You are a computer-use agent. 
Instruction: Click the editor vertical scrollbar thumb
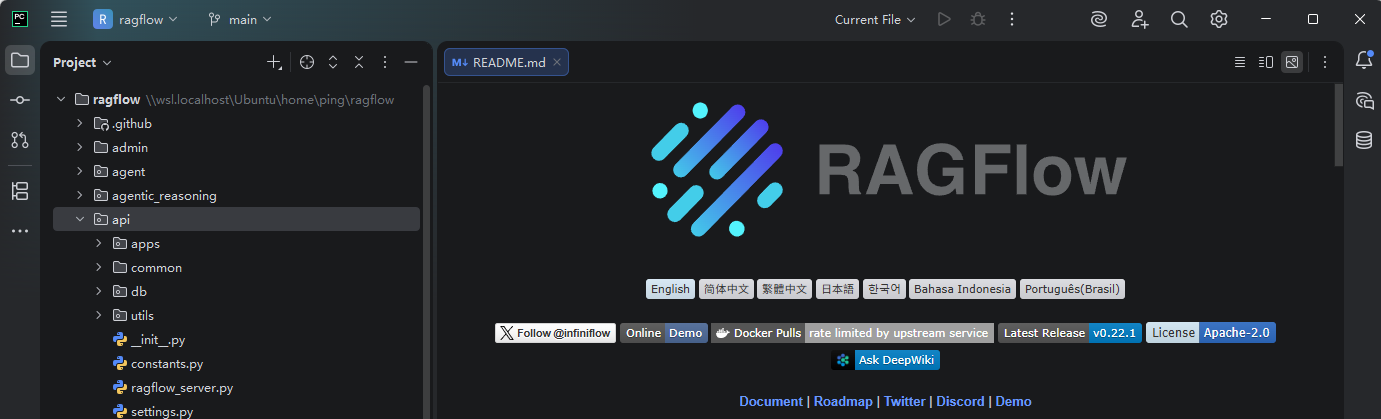1339,125
